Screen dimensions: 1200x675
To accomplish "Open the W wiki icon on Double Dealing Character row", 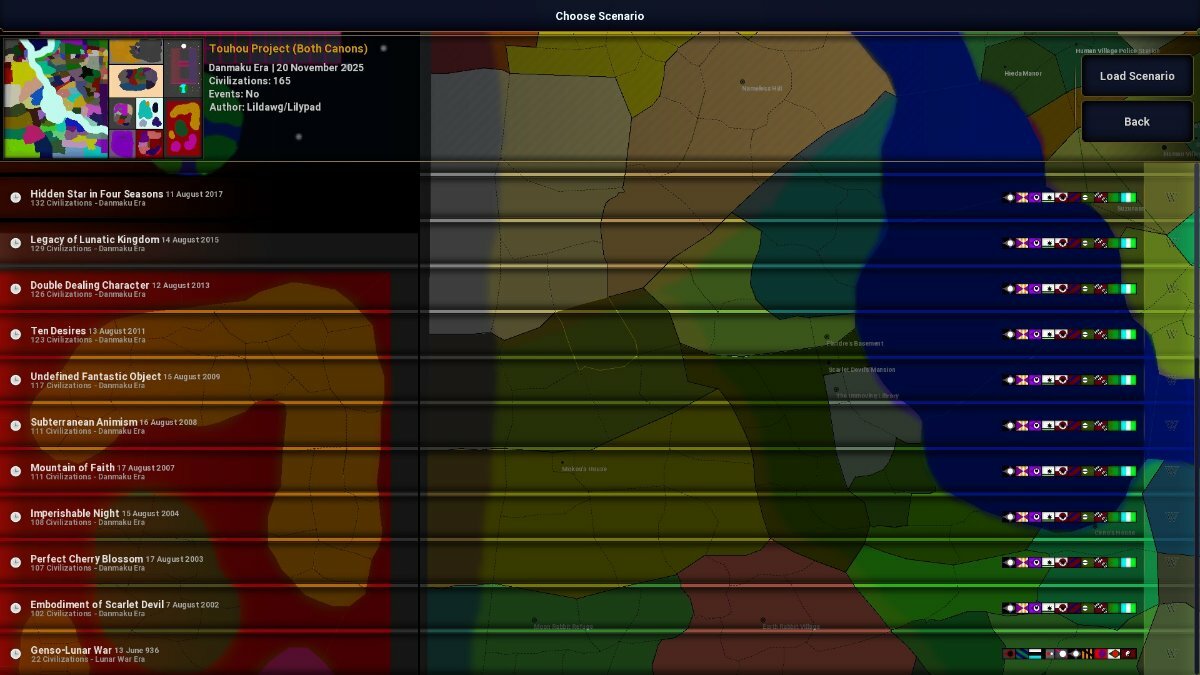I will coord(1171,289).
